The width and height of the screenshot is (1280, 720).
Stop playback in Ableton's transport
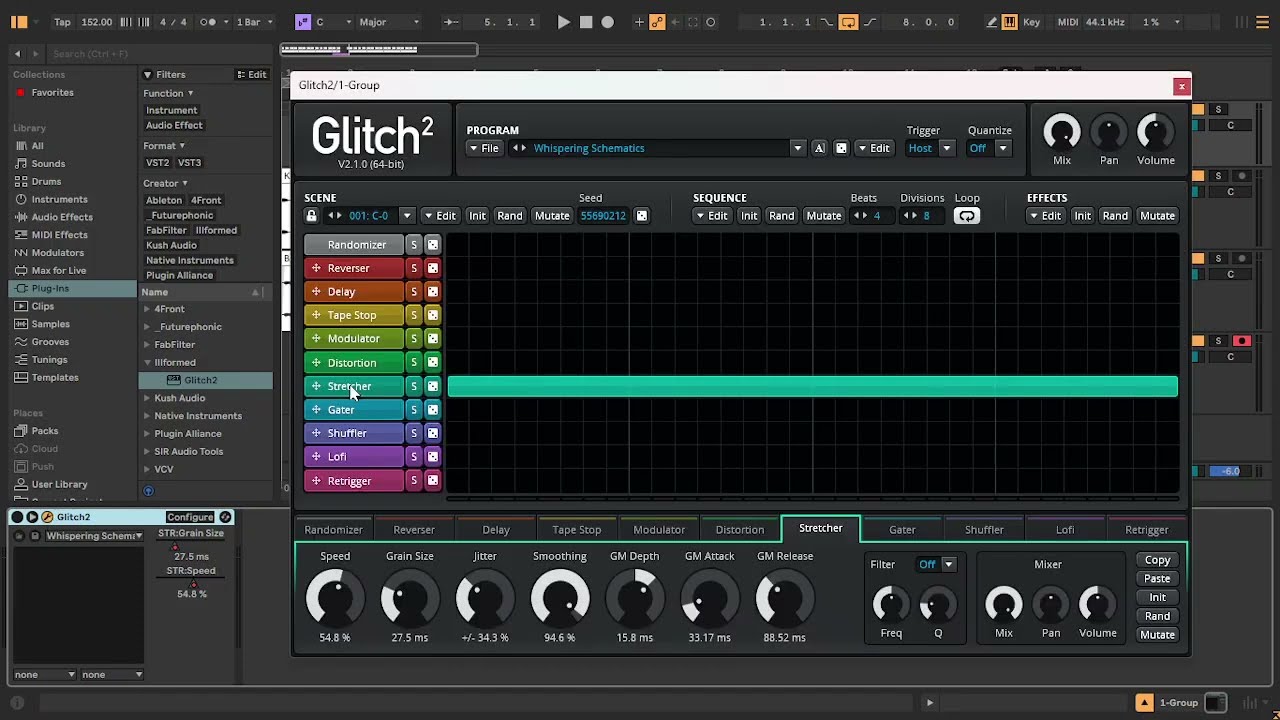pos(586,22)
